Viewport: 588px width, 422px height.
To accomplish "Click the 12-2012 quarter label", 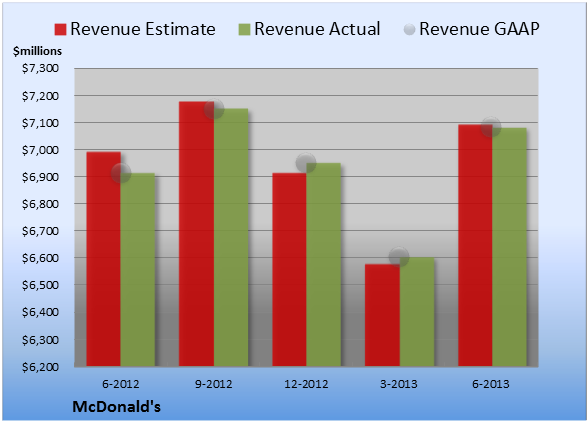I will pyautogui.click(x=306, y=384).
